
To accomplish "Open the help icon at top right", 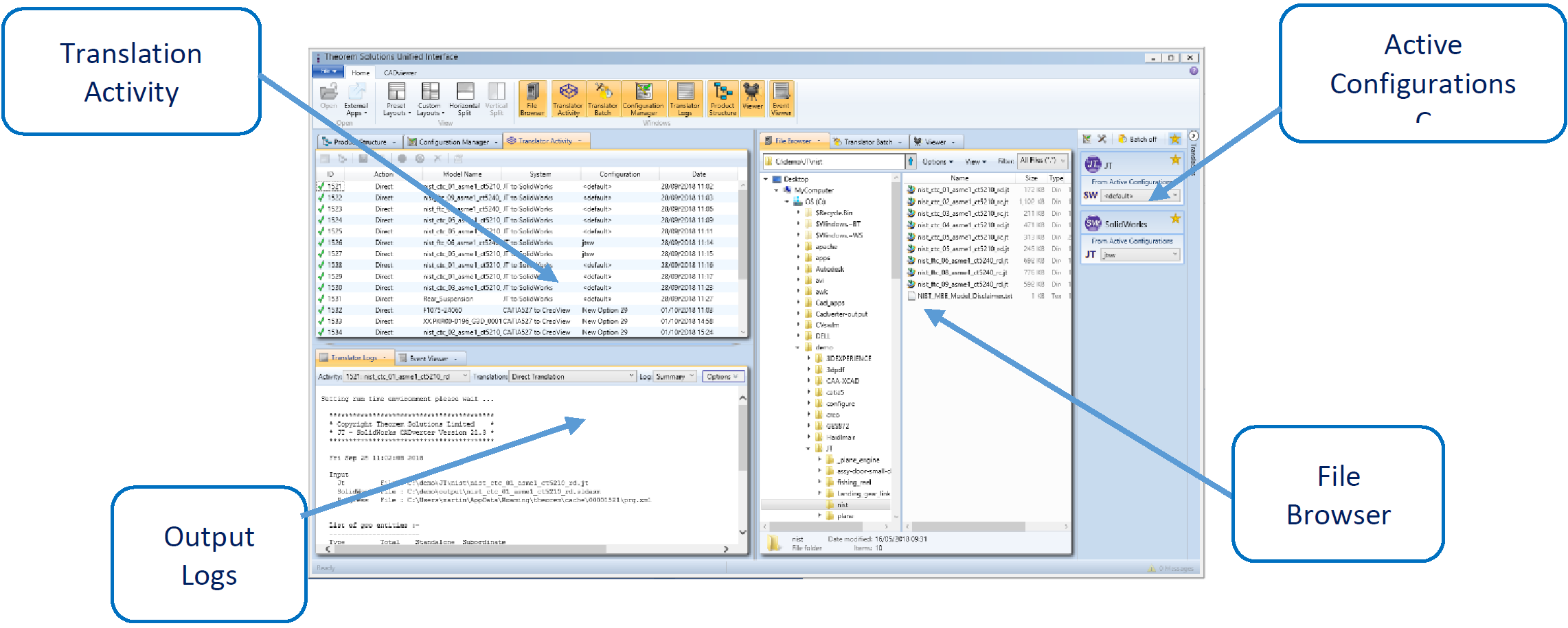I will coord(1194,71).
